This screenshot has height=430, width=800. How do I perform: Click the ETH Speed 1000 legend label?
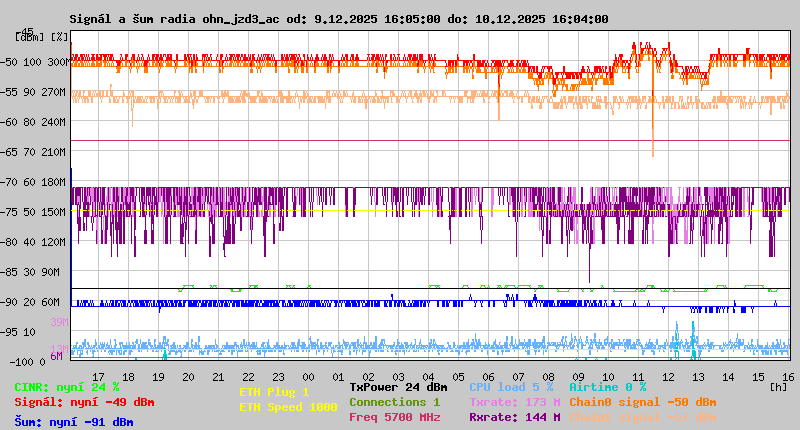pos(288,407)
